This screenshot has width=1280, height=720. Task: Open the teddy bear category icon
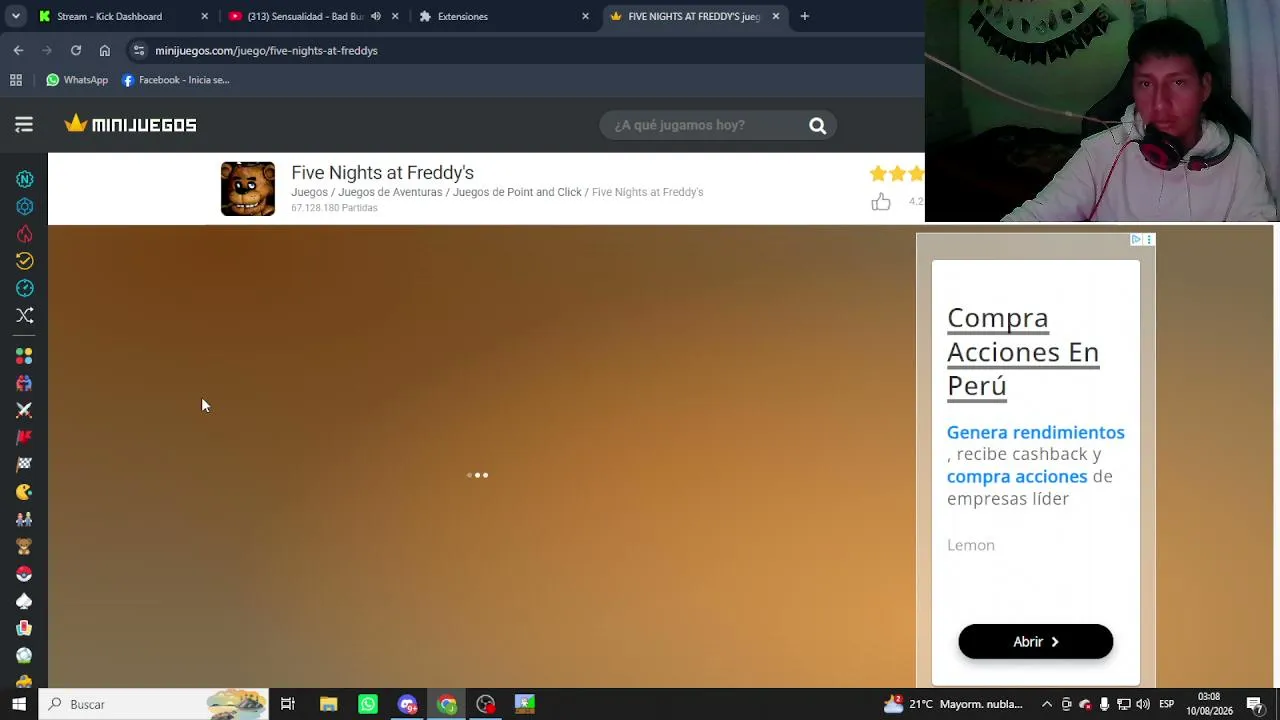pyautogui.click(x=24, y=546)
